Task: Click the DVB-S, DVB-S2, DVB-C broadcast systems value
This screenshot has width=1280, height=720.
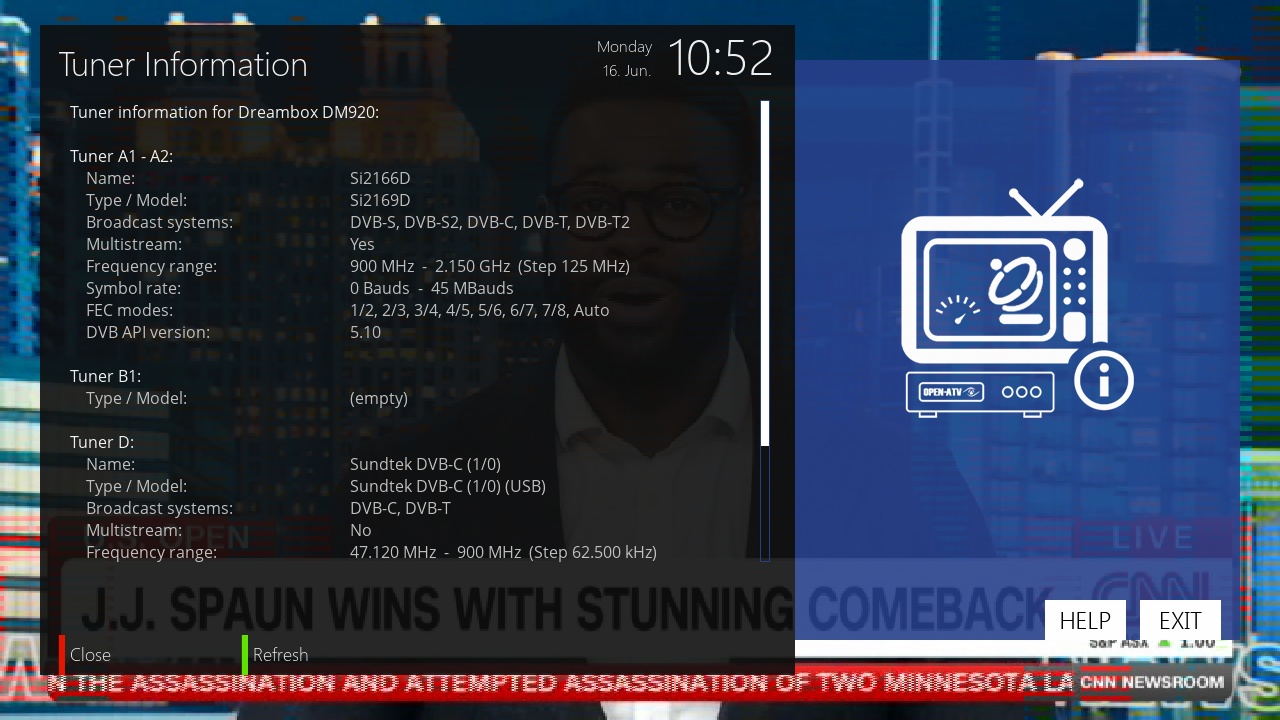Action: point(490,222)
